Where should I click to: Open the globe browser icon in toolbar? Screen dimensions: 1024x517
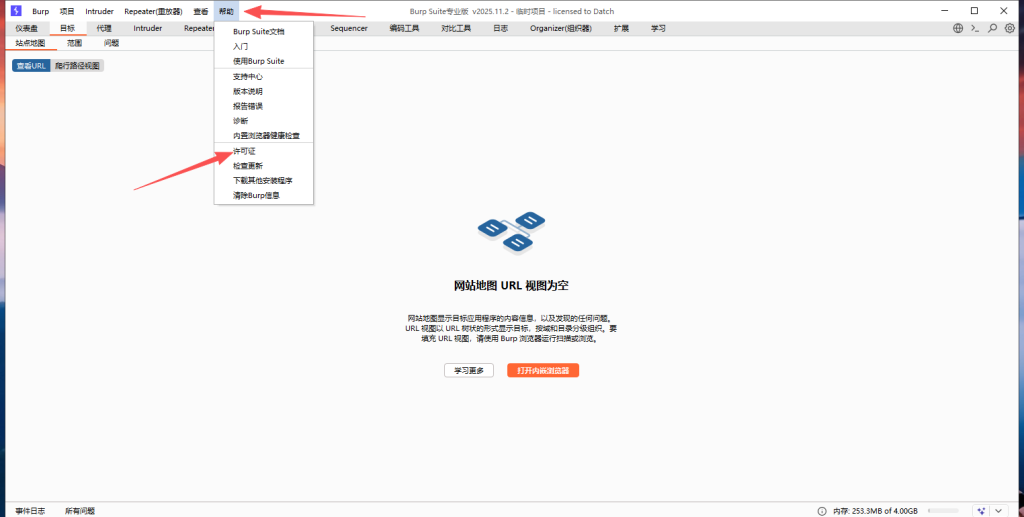pyautogui.click(x=958, y=29)
